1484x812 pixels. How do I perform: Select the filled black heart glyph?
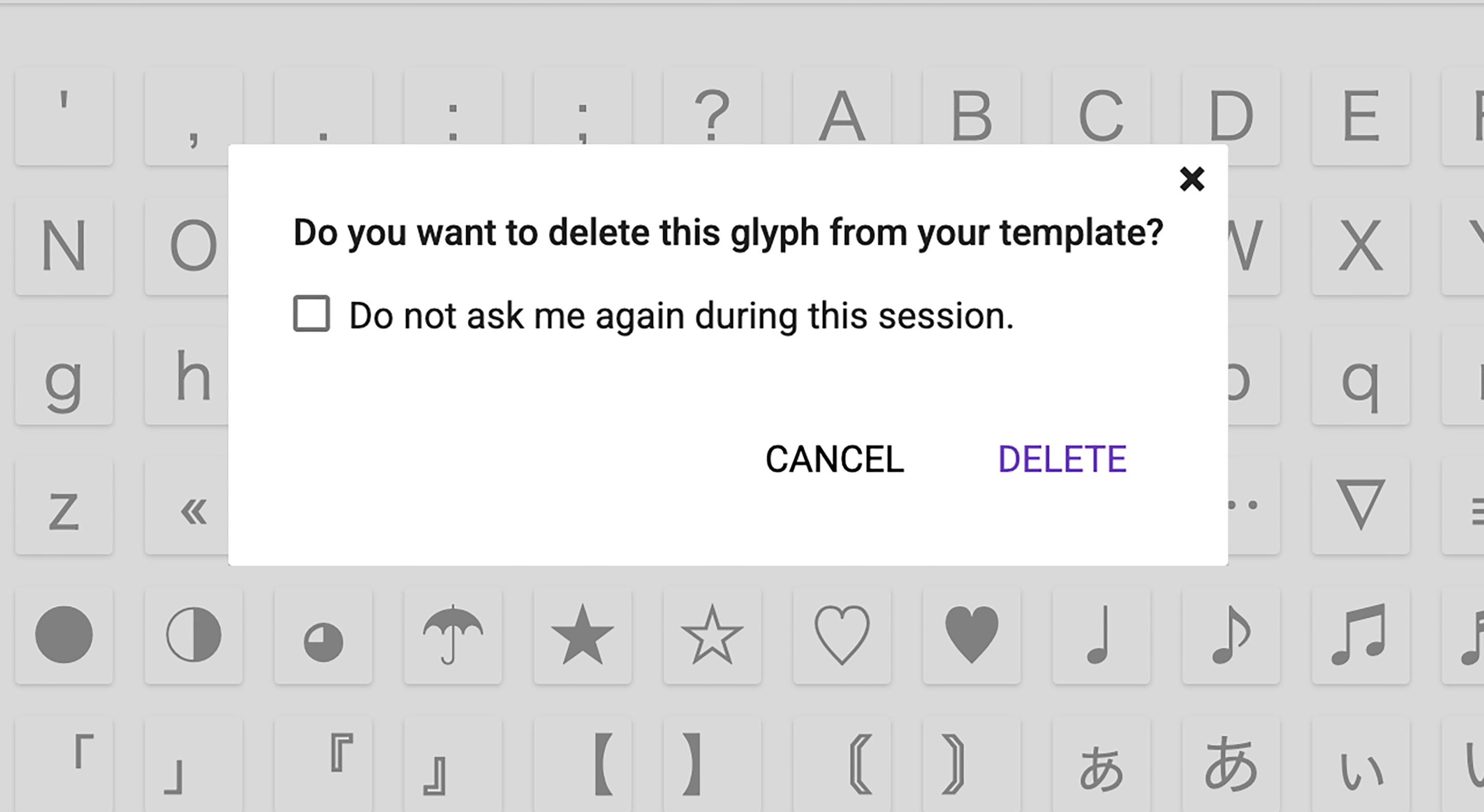tap(971, 635)
